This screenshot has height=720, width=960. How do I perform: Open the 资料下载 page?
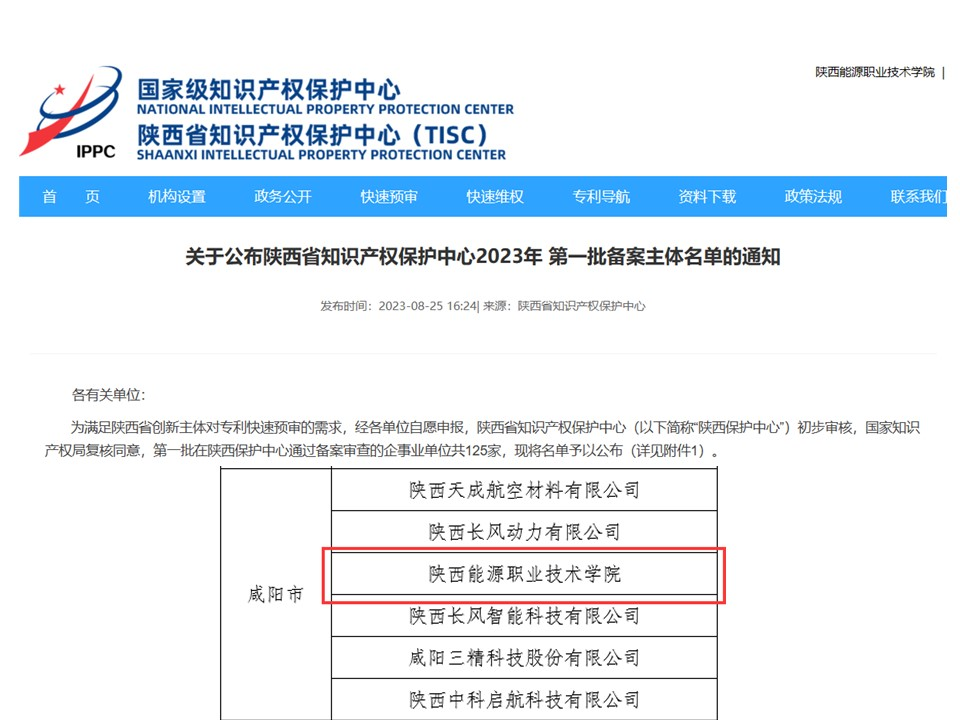[x=707, y=197]
